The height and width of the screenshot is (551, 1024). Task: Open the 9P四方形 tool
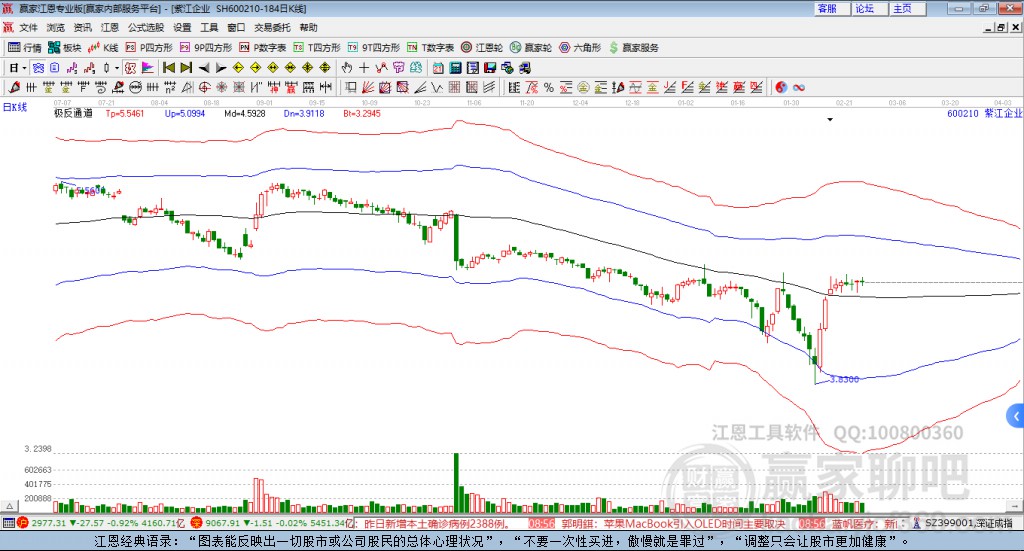tap(206, 48)
